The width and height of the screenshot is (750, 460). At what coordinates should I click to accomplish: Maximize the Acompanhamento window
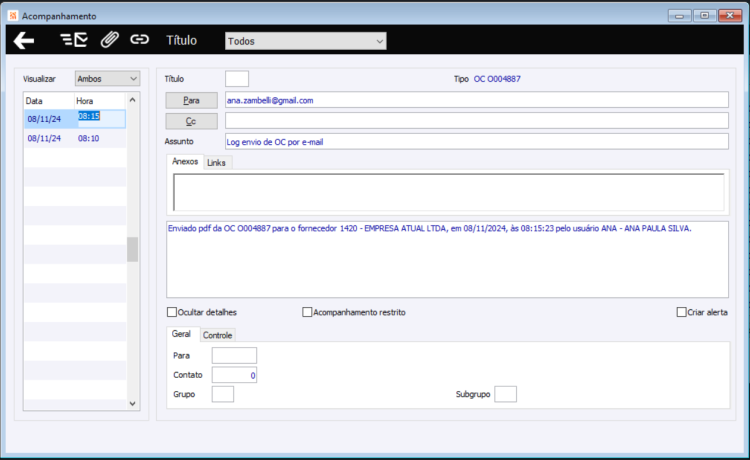pos(705,16)
